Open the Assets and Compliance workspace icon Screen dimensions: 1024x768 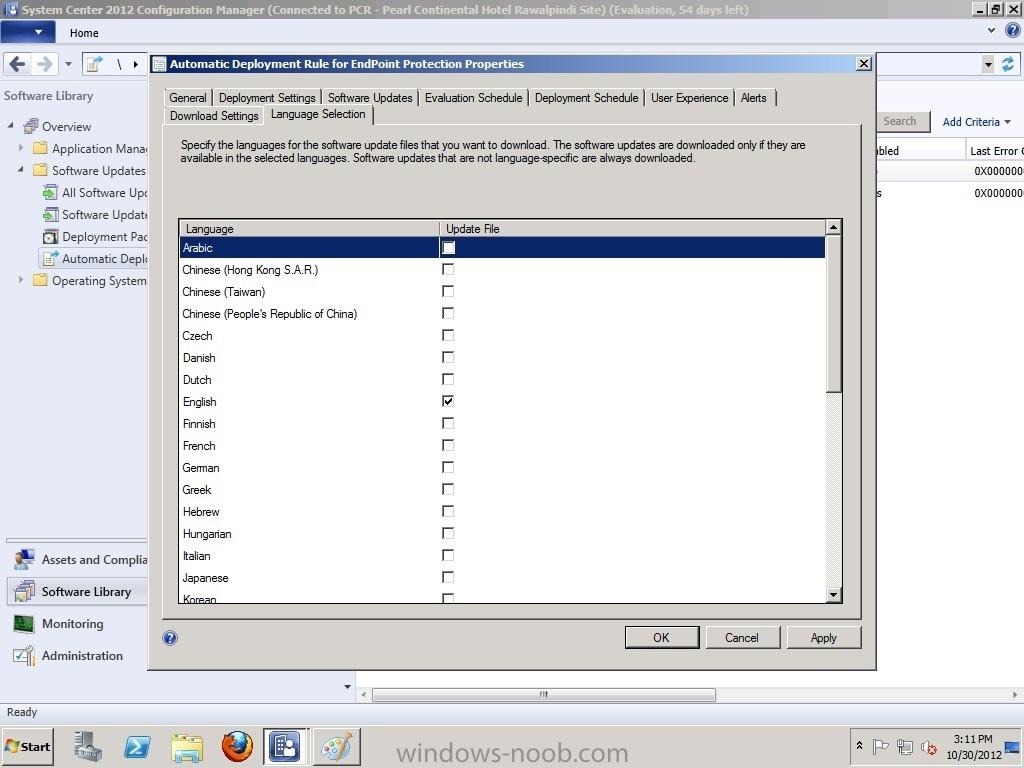pyautogui.click(x=24, y=560)
